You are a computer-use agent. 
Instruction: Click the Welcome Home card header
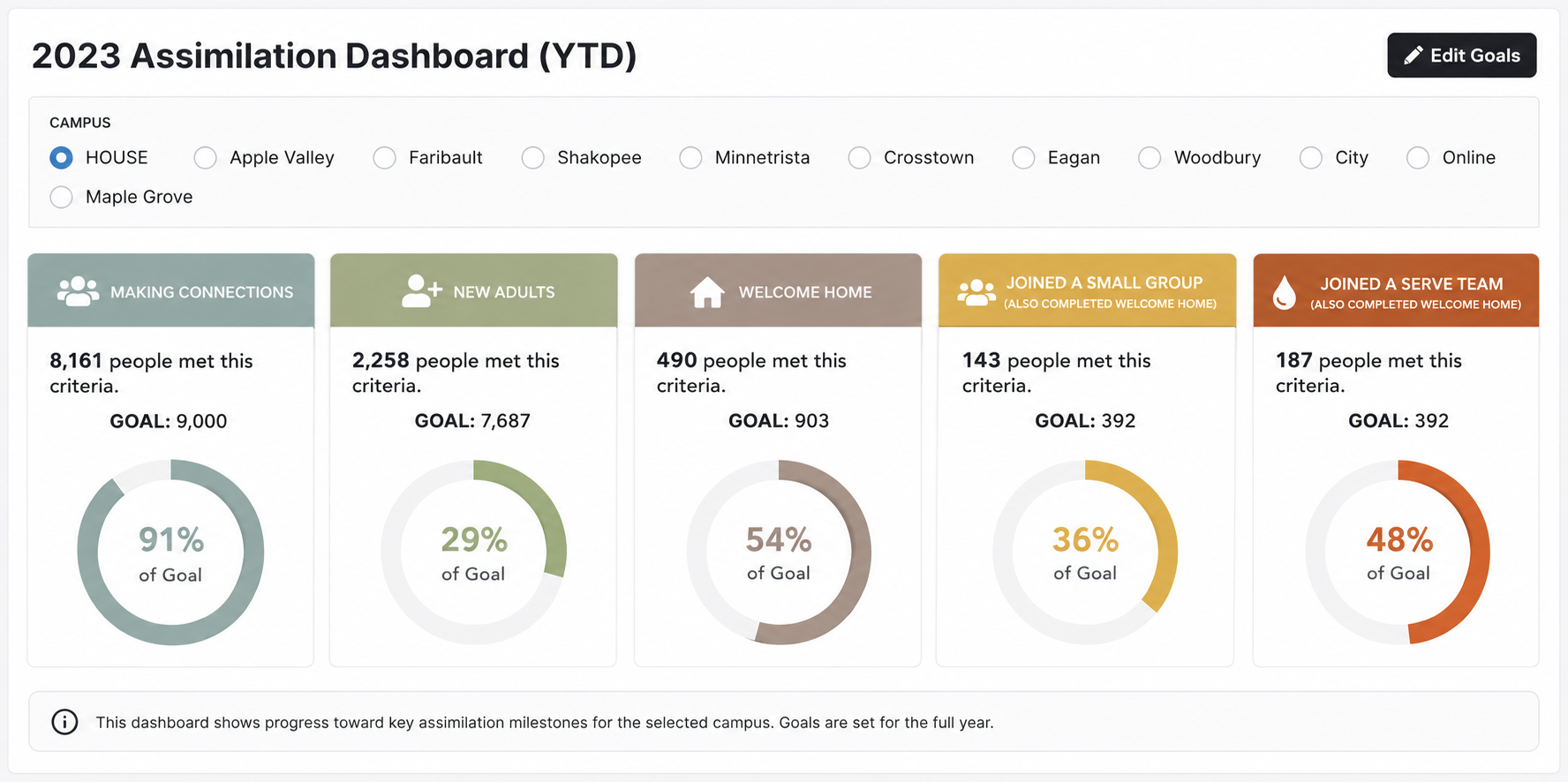[x=778, y=290]
